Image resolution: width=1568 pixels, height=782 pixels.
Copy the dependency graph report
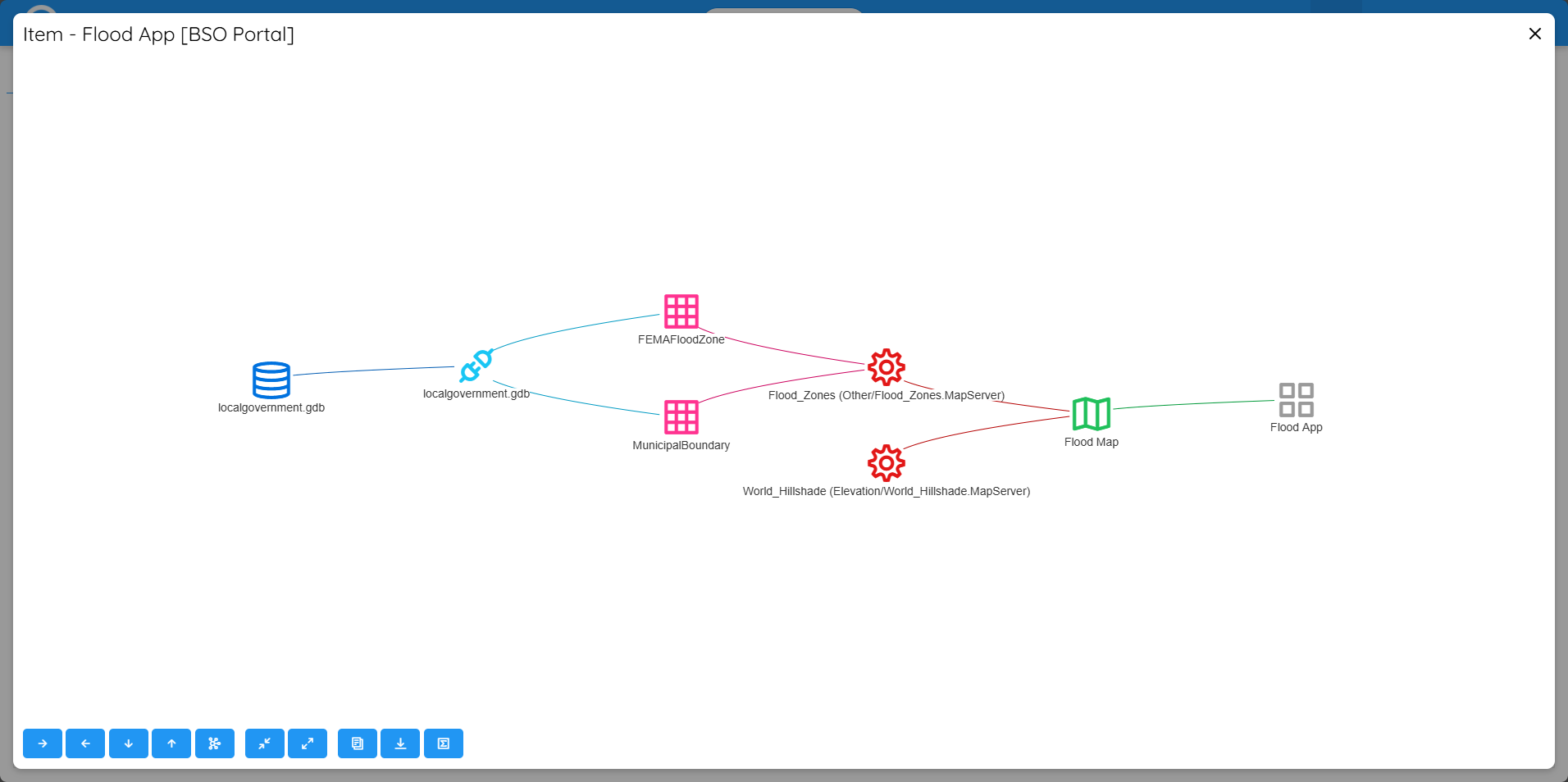(x=357, y=743)
